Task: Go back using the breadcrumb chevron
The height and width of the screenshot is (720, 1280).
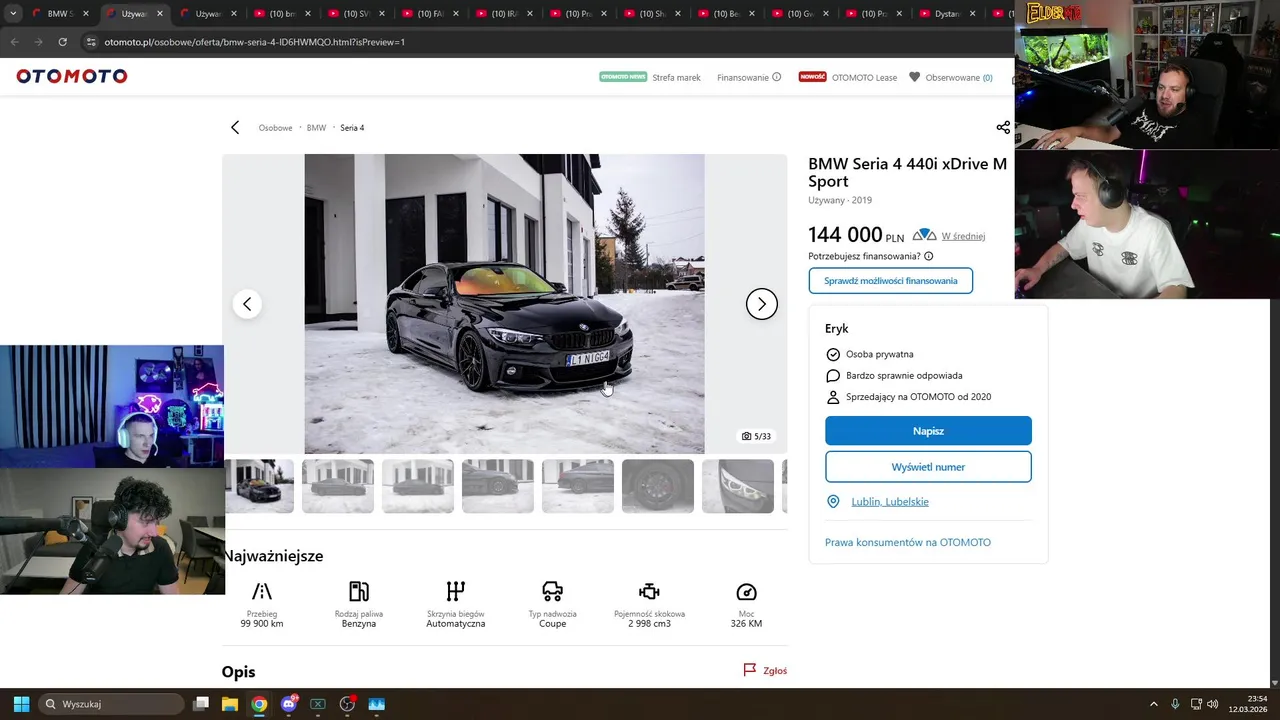Action: coord(235,128)
